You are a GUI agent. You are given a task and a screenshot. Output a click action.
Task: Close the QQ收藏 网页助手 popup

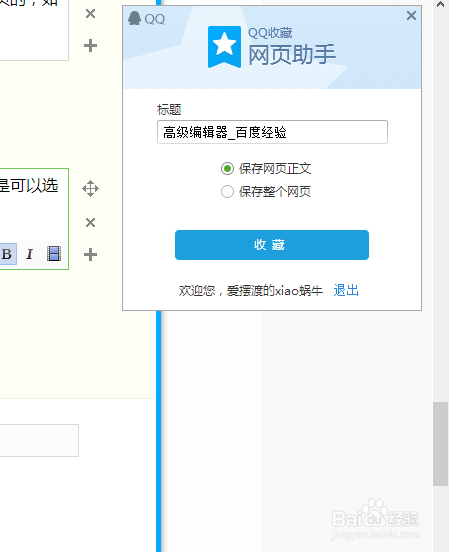[x=411, y=15]
